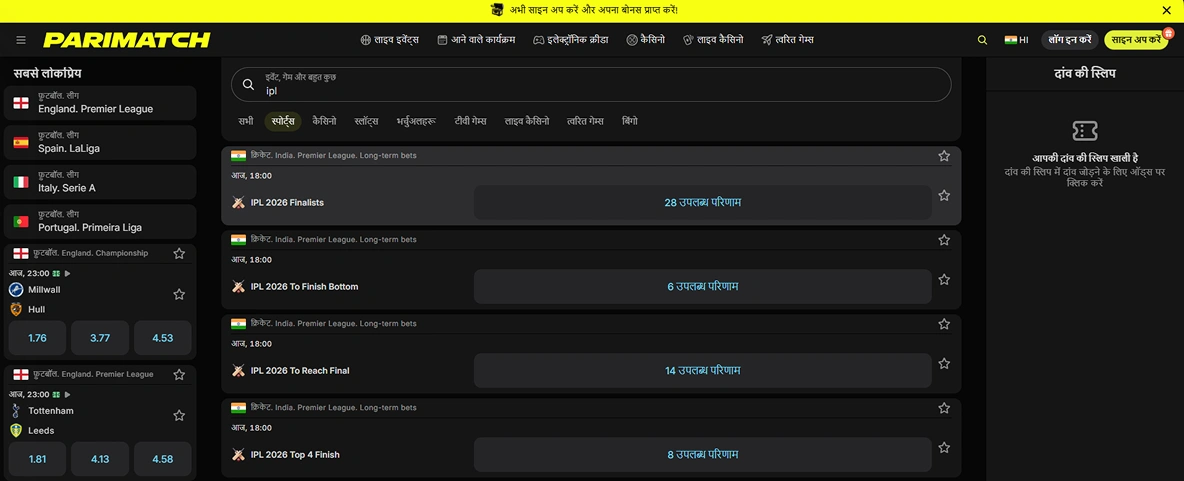Select odds 1.81 for Tottenham match
1184x481 pixels.
click(x=37, y=458)
